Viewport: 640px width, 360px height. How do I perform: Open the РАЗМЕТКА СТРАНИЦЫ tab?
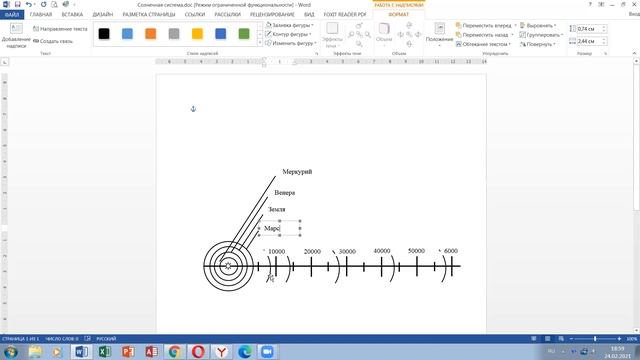[149, 15]
